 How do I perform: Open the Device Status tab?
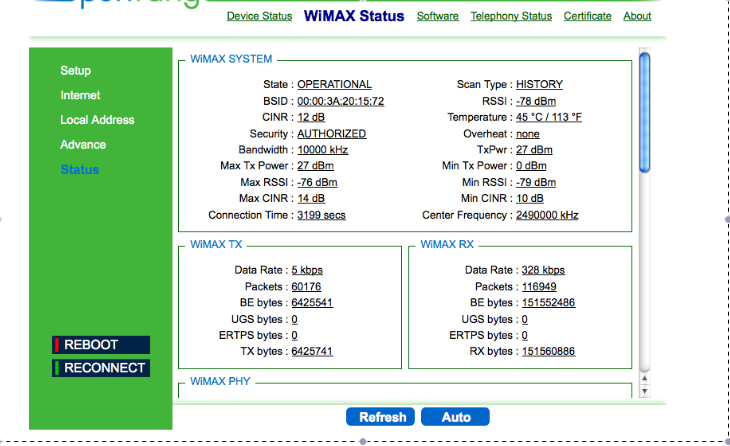pyautogui.click(x=259, y=16)
